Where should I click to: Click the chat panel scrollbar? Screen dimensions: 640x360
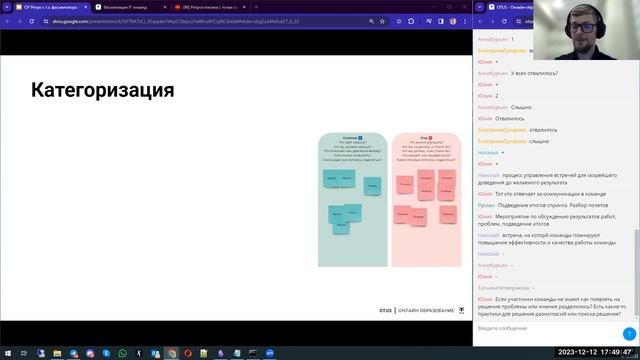coord(637,271)
